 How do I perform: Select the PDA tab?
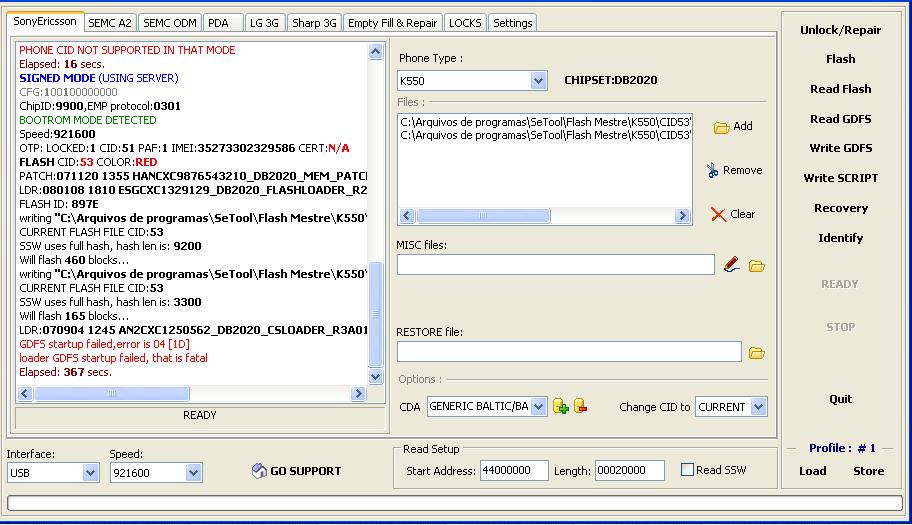point(223,23)
